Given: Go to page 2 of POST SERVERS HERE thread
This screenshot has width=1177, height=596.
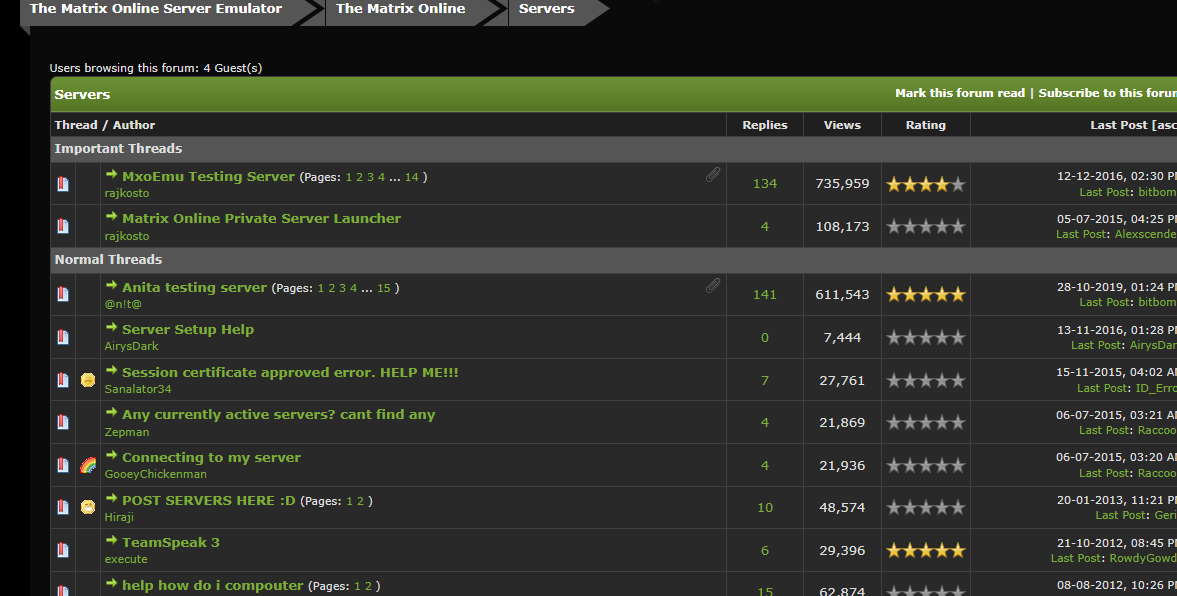Looking at the screenshot, I should coord(362,501).
